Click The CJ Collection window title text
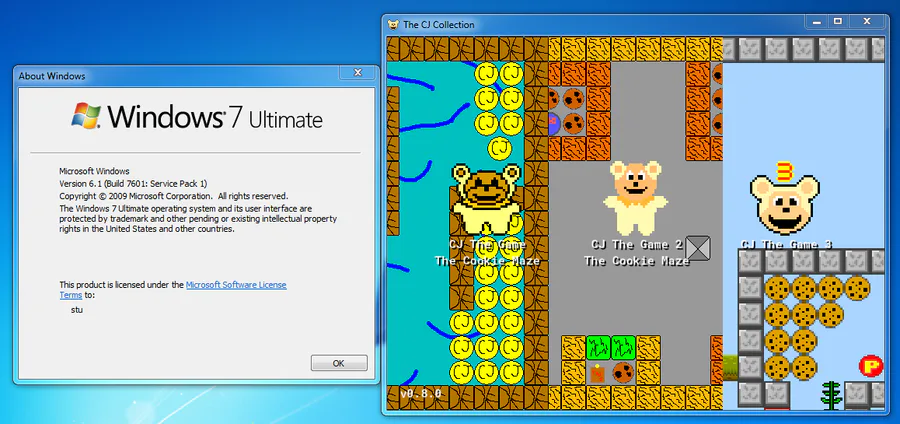Viewport: 900px width, 424px height. (439, 25)
